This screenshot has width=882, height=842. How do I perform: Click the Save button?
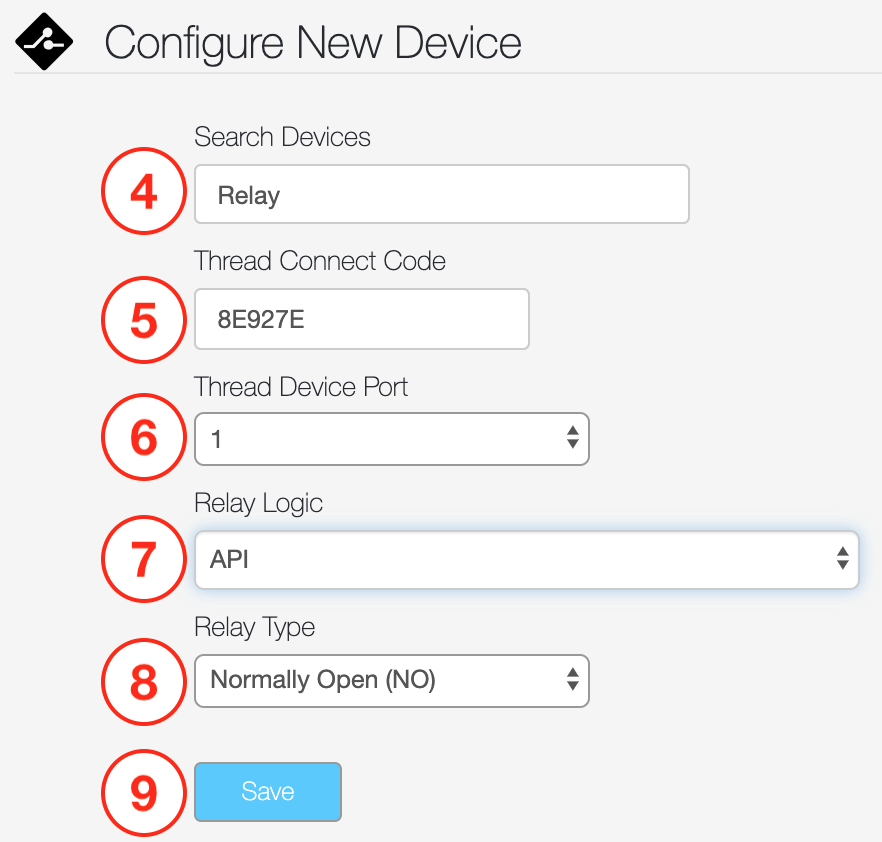267,791
